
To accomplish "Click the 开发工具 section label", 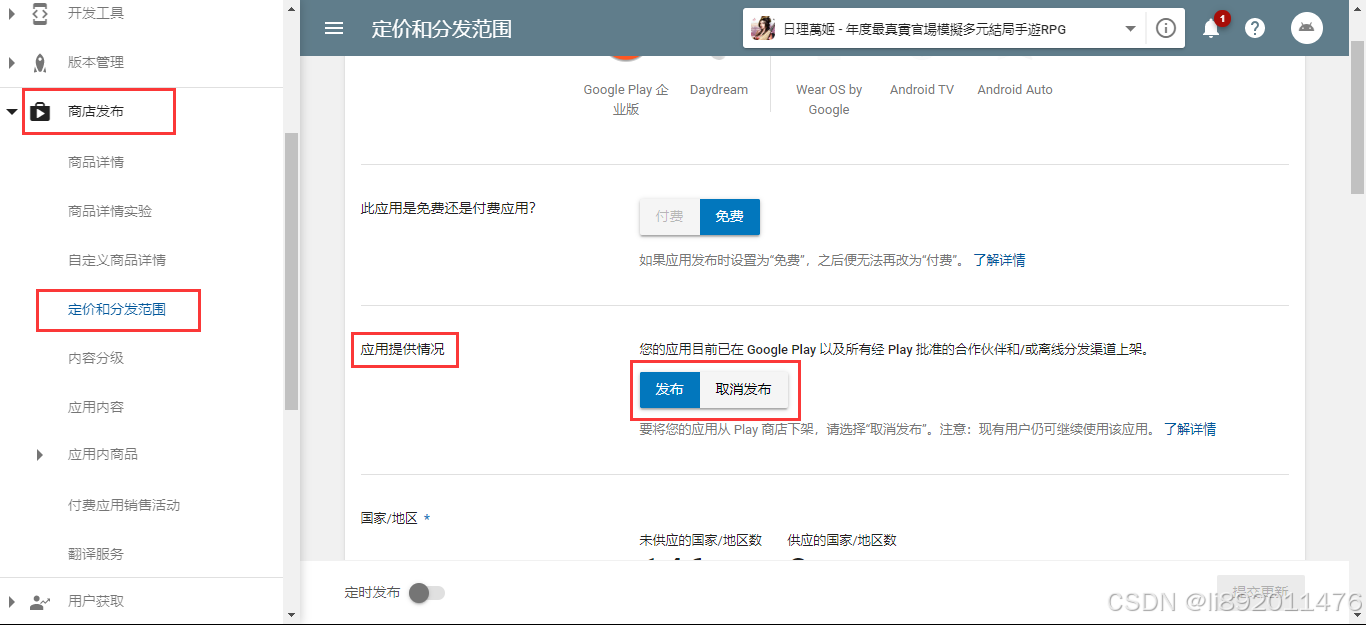I will pos(96,14).
